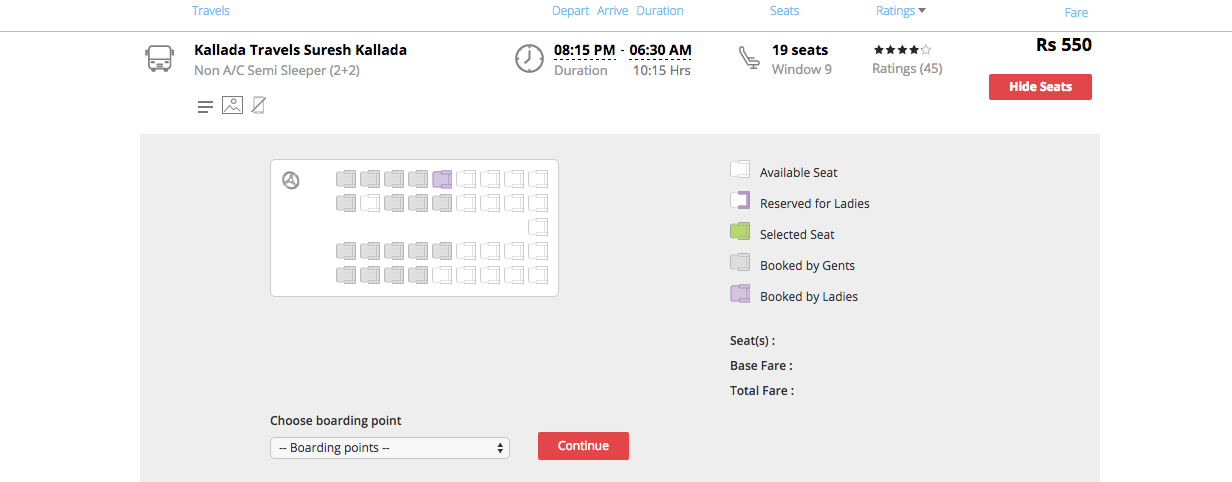1232x482 pixels.
Task: Sort results by the Fare column header
Action: pyautogui.click(x=1076, y=13)
